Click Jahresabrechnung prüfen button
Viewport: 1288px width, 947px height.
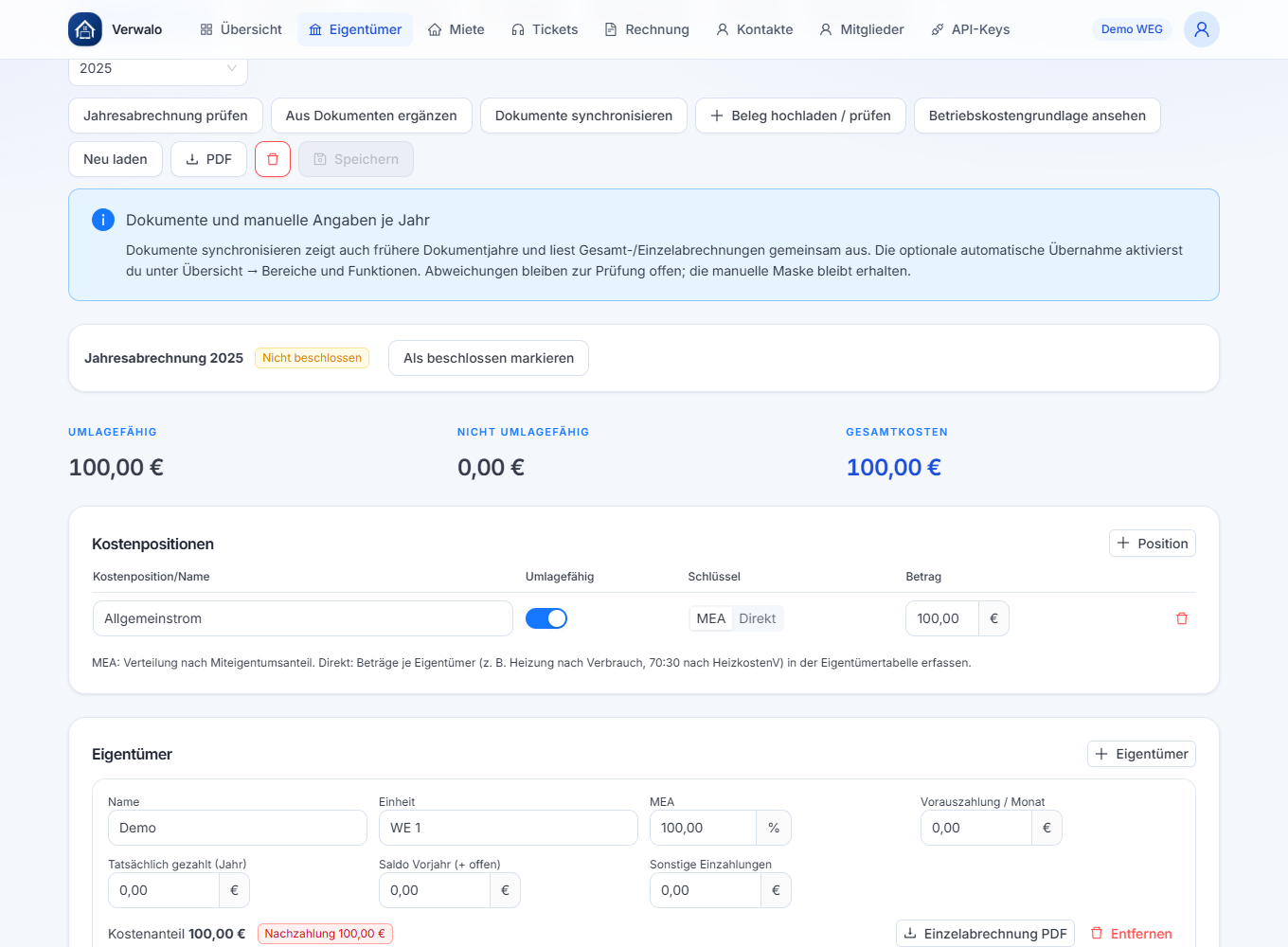coord(166,116)
